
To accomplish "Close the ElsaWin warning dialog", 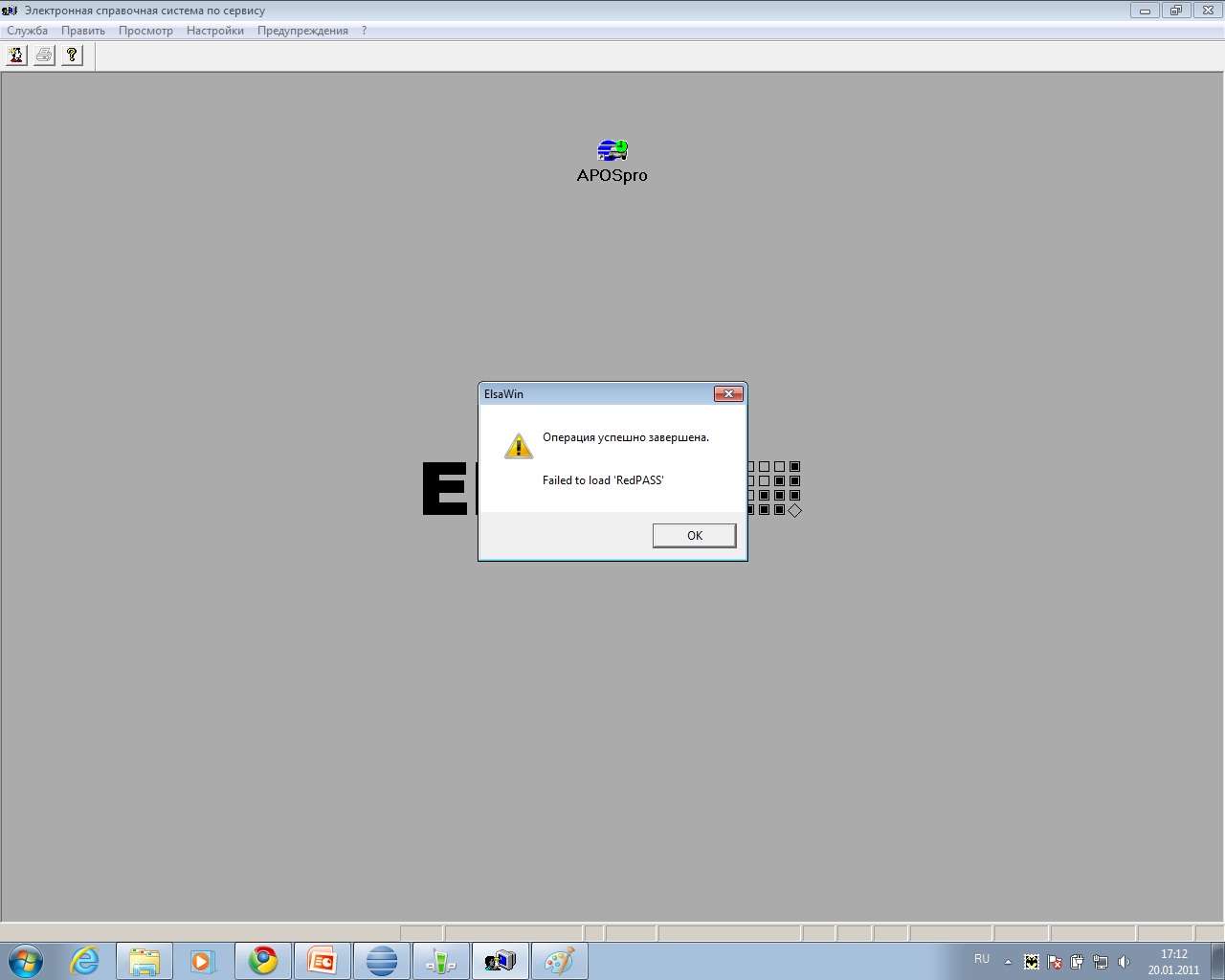I will pyautogui.click(x=728, y=394).
